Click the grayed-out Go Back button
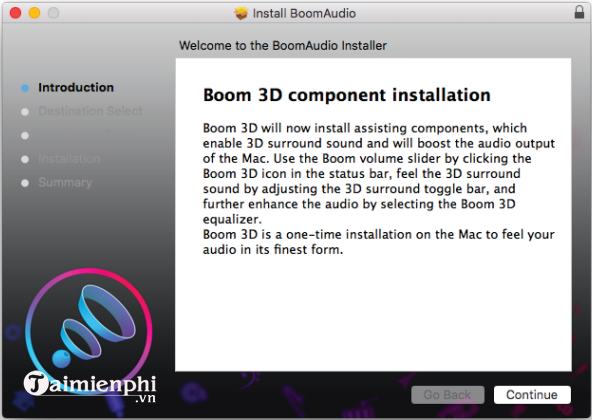Screen dimensions: 592x420 [x=447, y=395]
